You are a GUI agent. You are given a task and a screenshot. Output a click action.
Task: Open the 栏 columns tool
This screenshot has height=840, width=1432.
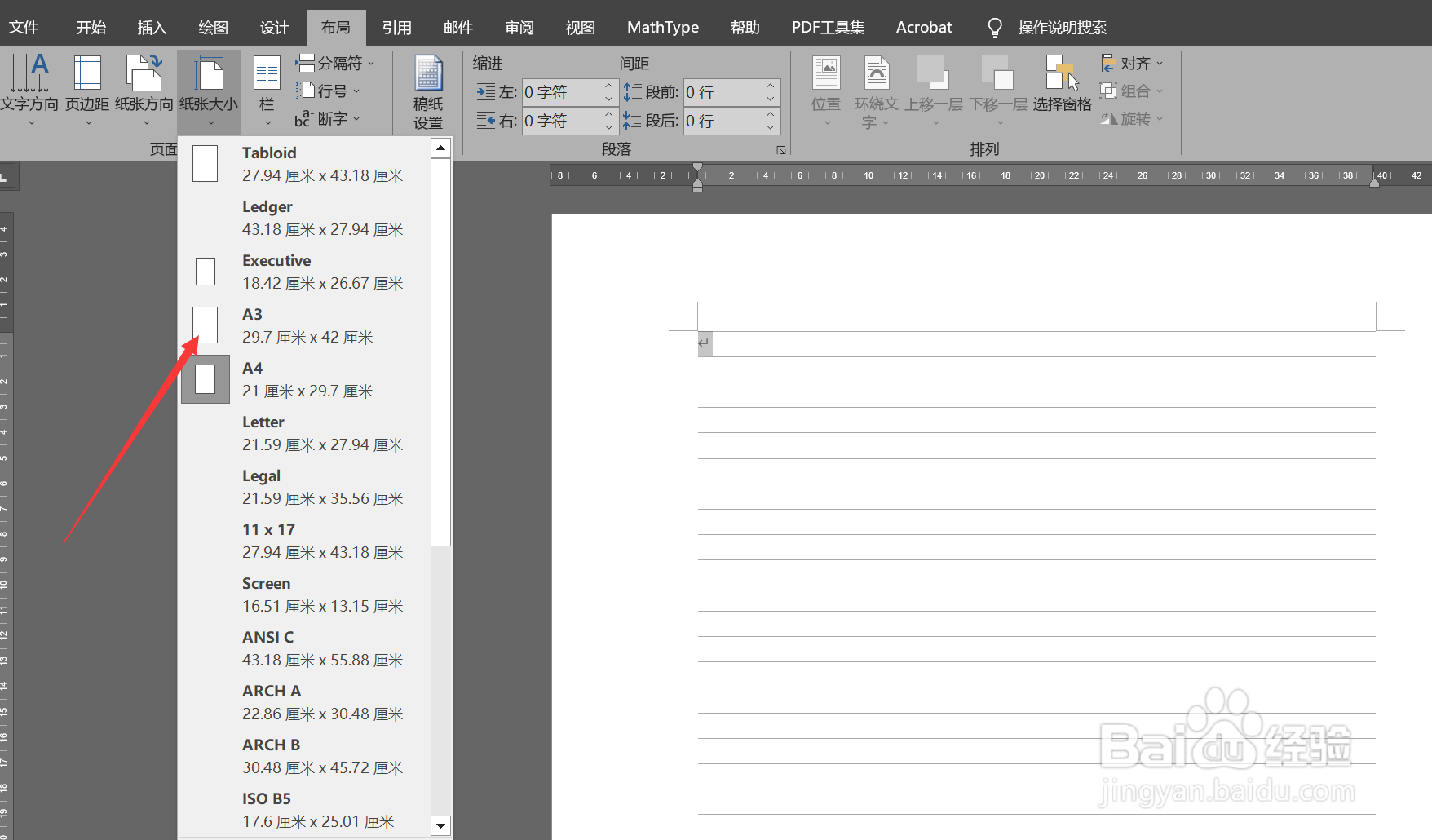coord(267,89)
